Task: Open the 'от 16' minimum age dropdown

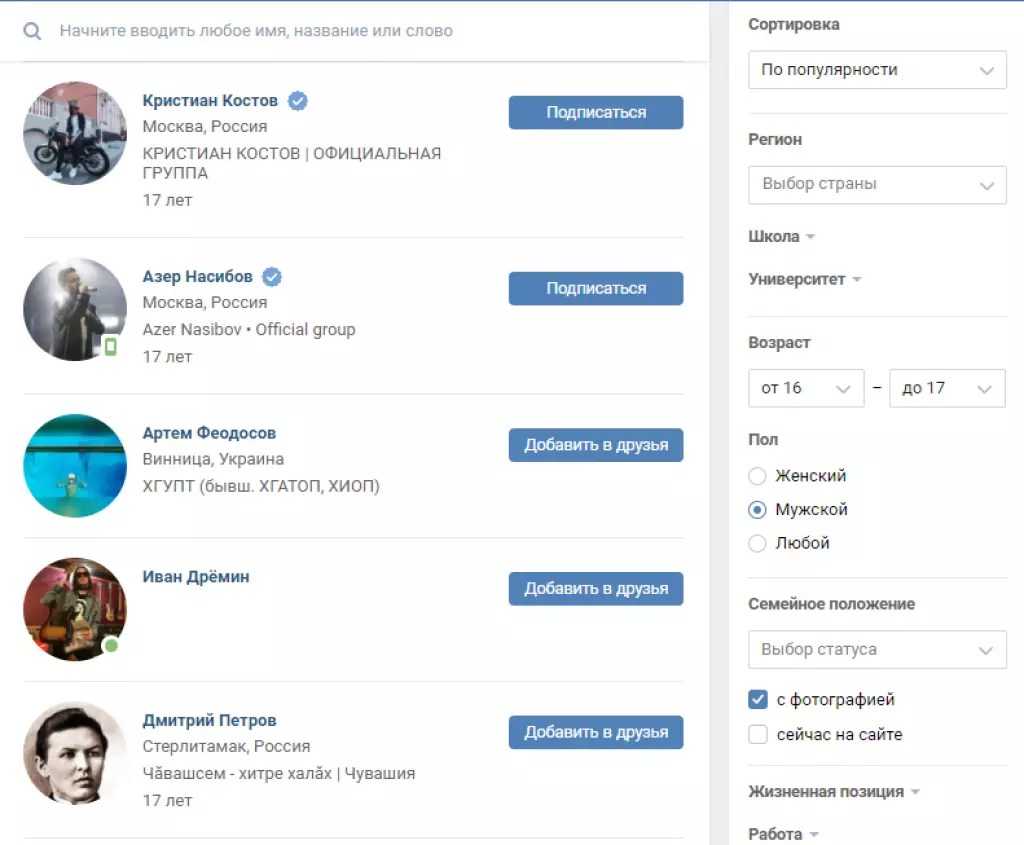Action: click(x=806, y=388)
